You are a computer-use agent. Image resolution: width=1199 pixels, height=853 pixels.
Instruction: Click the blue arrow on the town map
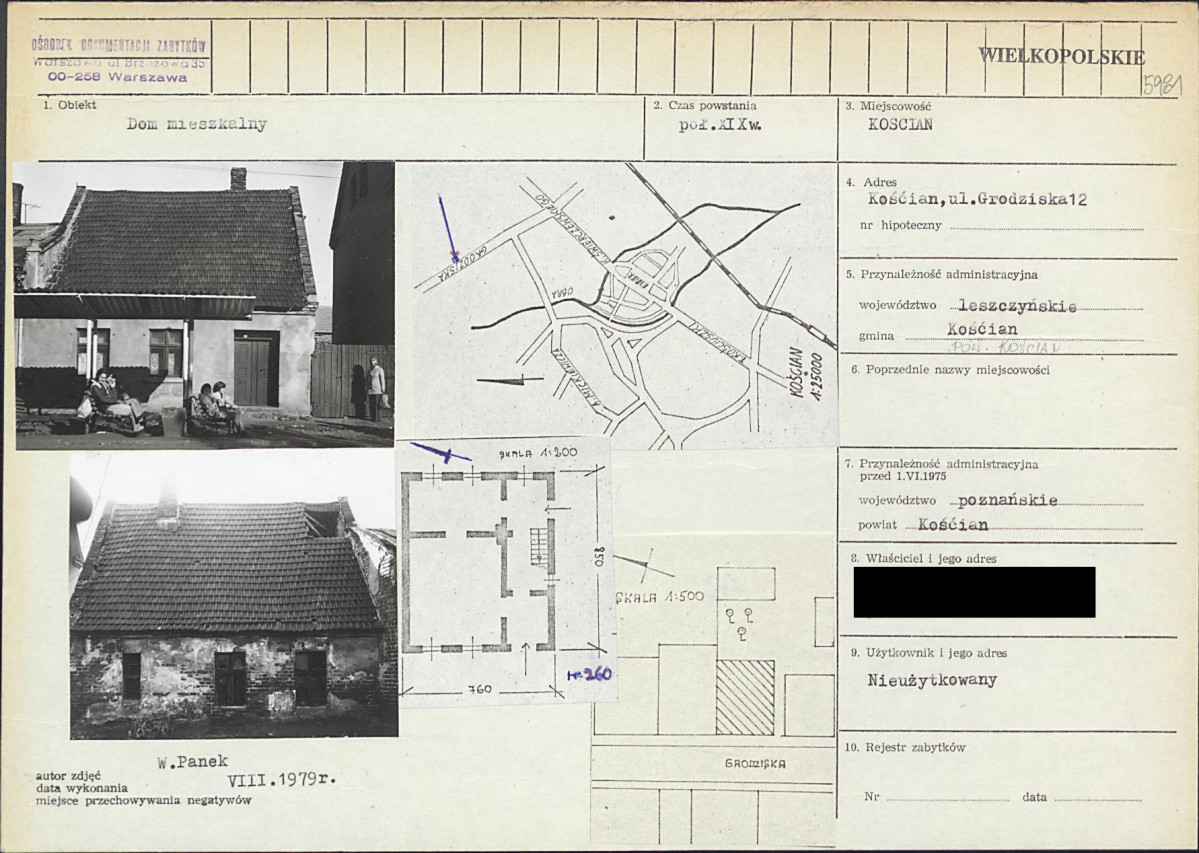(x=449, y=229)
